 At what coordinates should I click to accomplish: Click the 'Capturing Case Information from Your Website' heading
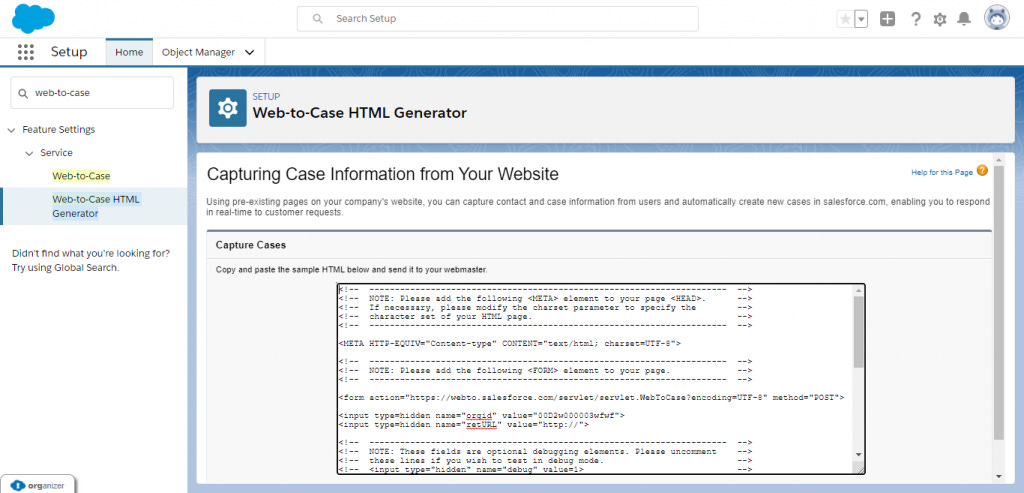pos(383,174)
